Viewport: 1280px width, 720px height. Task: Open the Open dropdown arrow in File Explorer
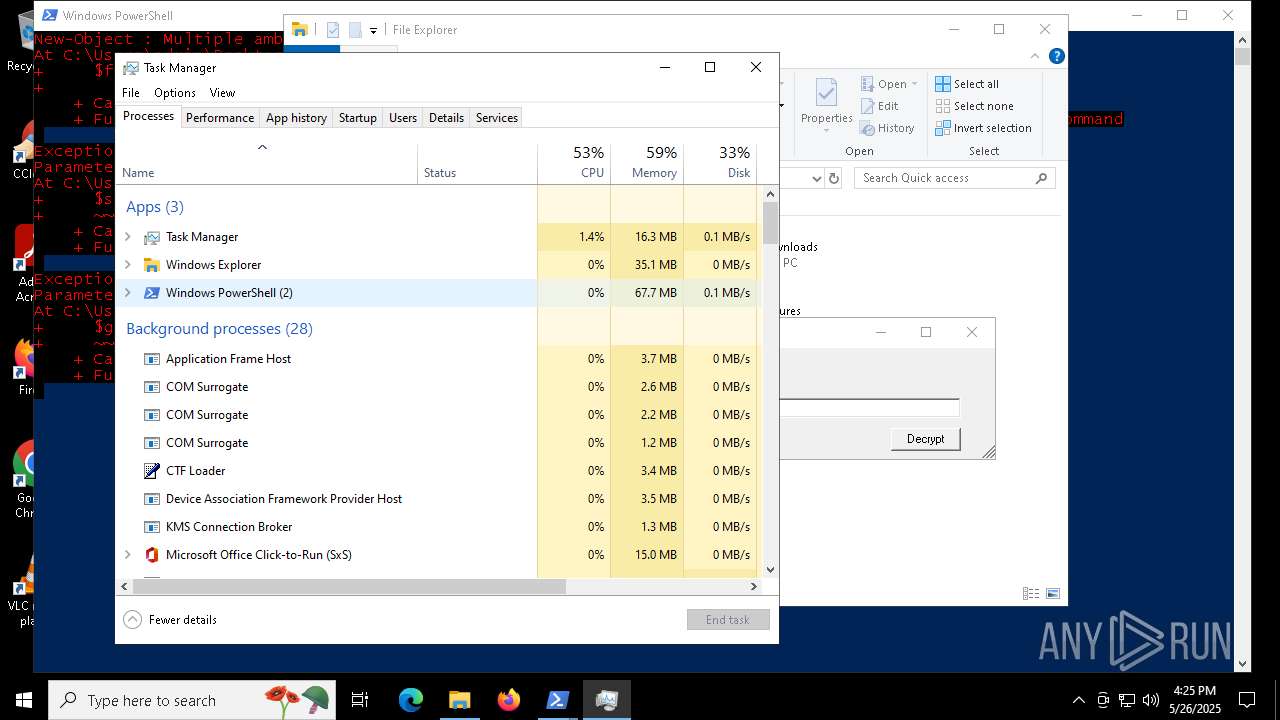click(914, 84)
